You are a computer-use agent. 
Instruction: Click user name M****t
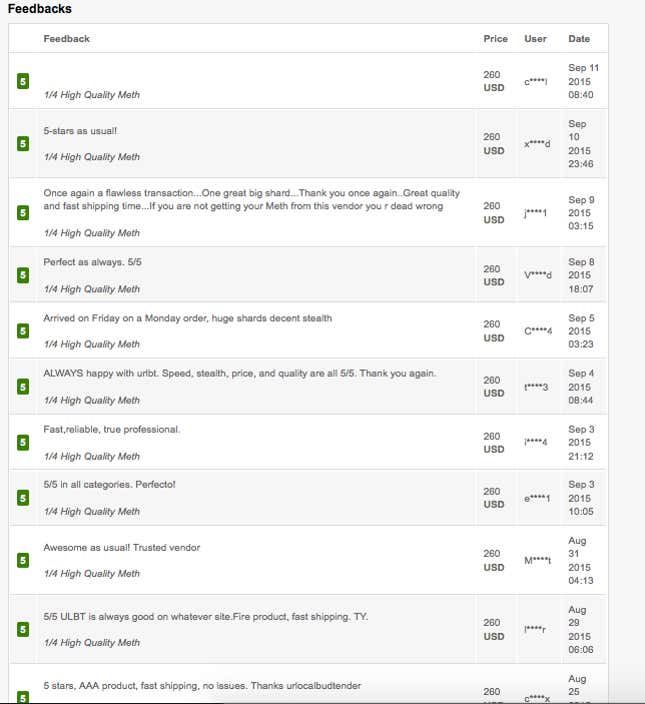[537, 560]
